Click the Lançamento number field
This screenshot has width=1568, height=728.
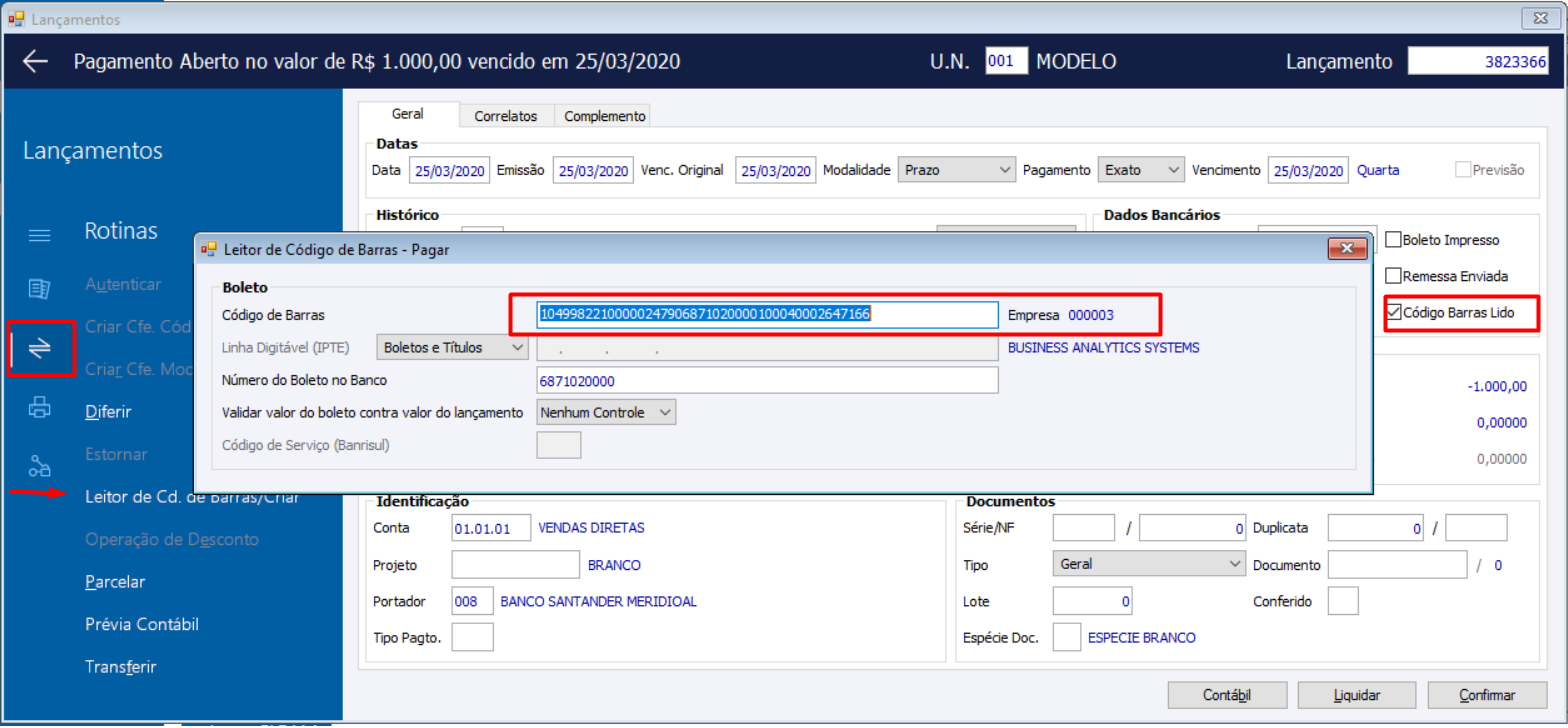[1479, 61]
